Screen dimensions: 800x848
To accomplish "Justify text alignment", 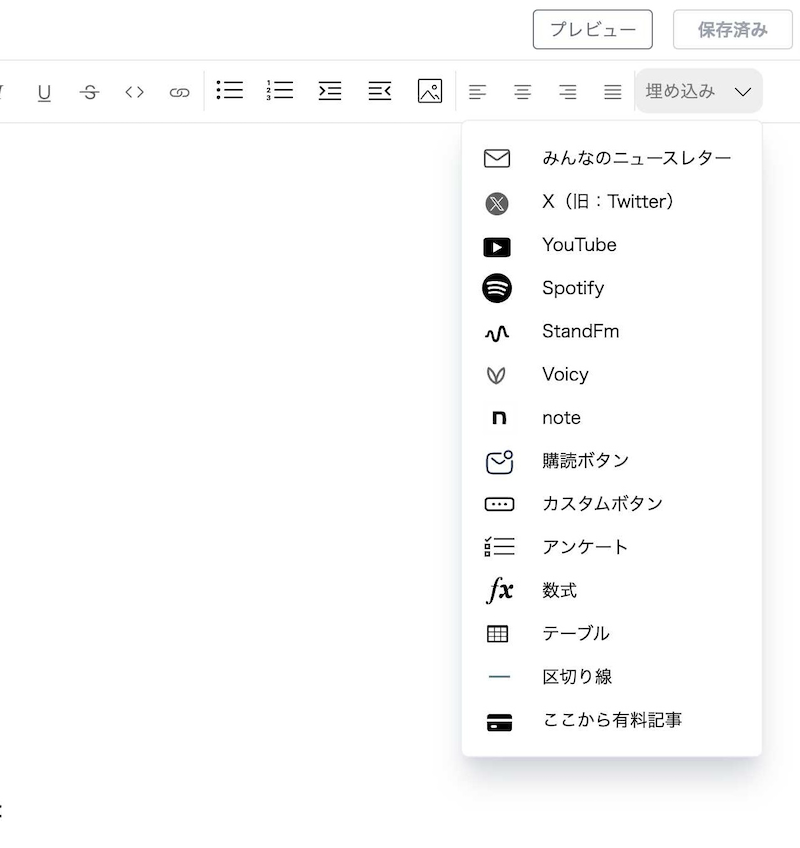I will pyautogui.click(x=613, y=92).
